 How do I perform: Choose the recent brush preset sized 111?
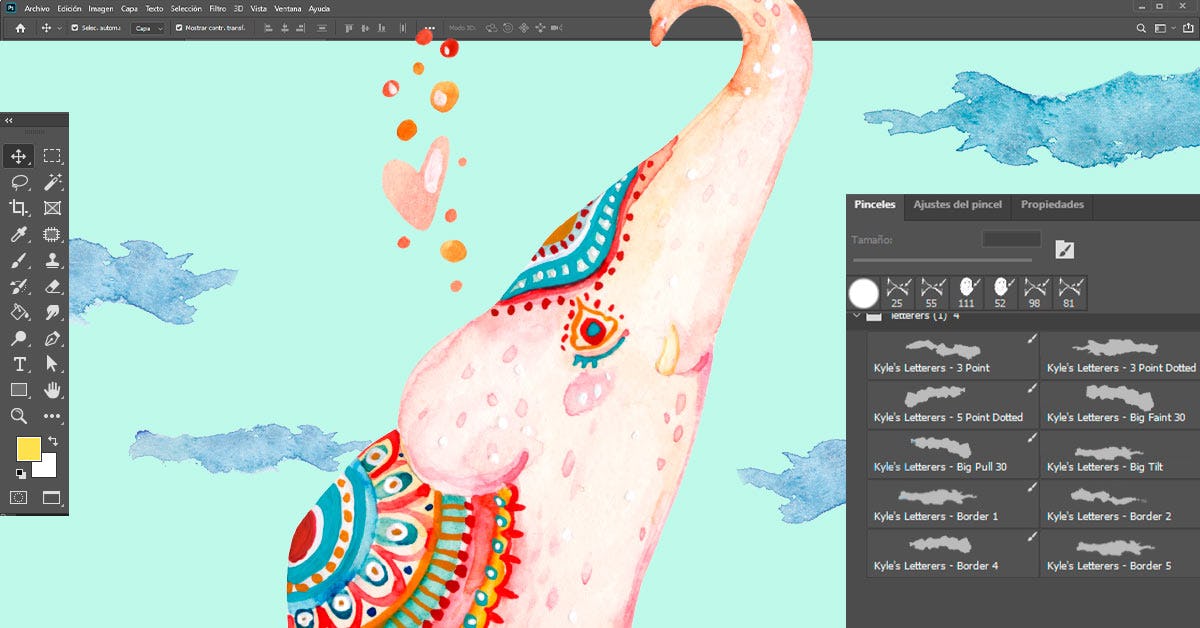coord(966,293)
